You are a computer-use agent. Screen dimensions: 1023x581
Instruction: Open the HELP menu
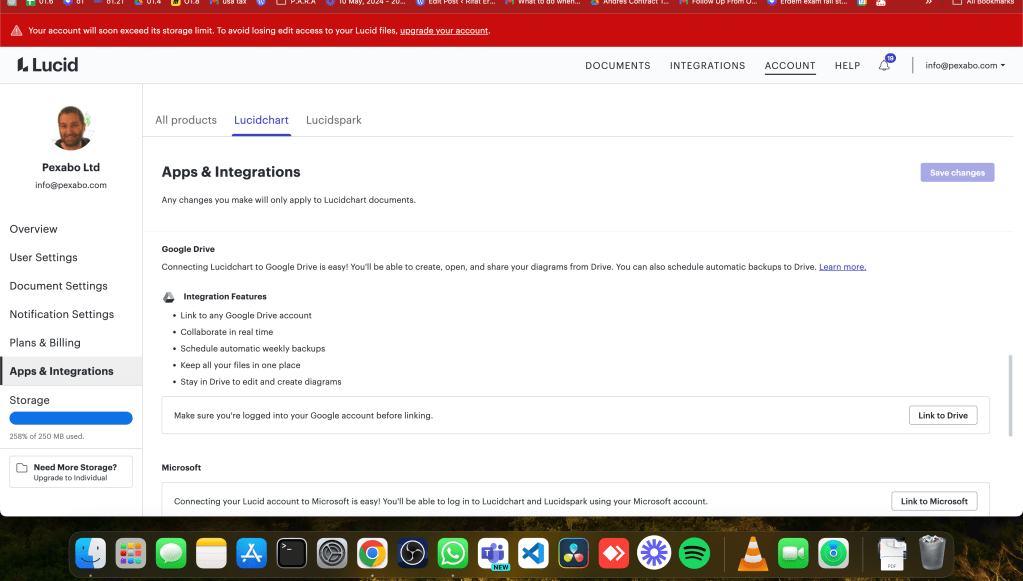[847, 65]
